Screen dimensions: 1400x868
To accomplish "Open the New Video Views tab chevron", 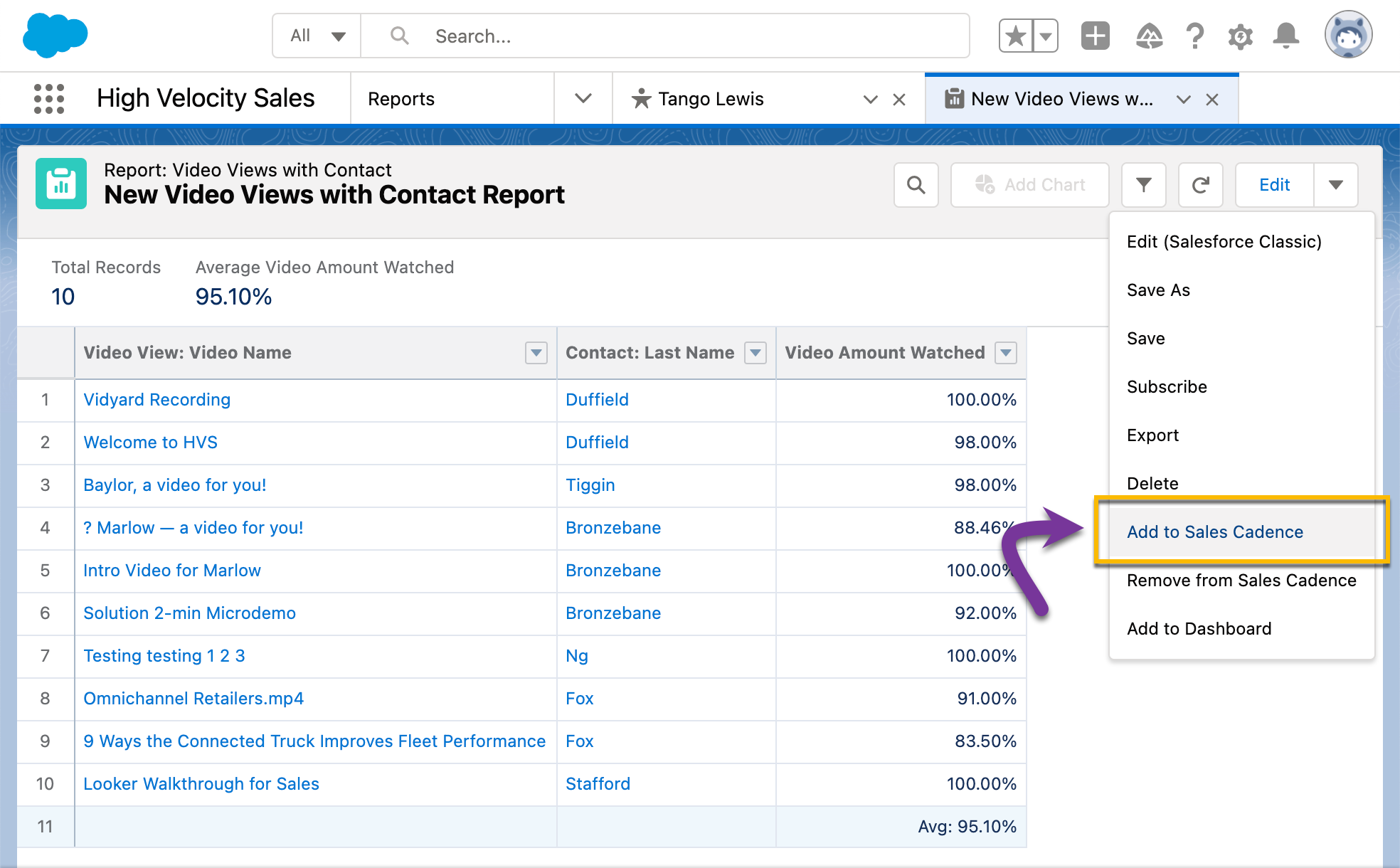I will tap(1184, 100).
